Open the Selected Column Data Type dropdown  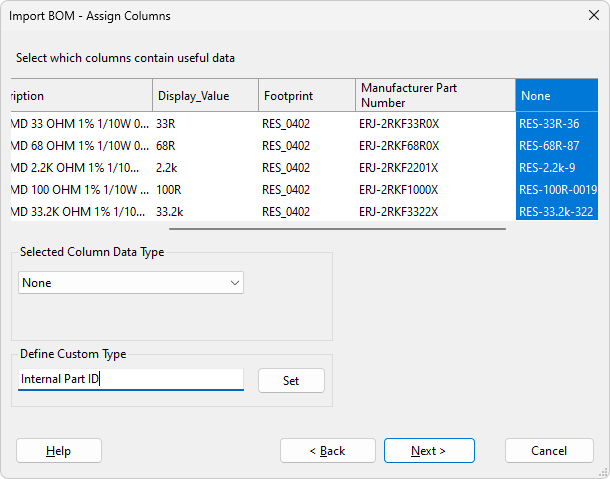(131, 283)
